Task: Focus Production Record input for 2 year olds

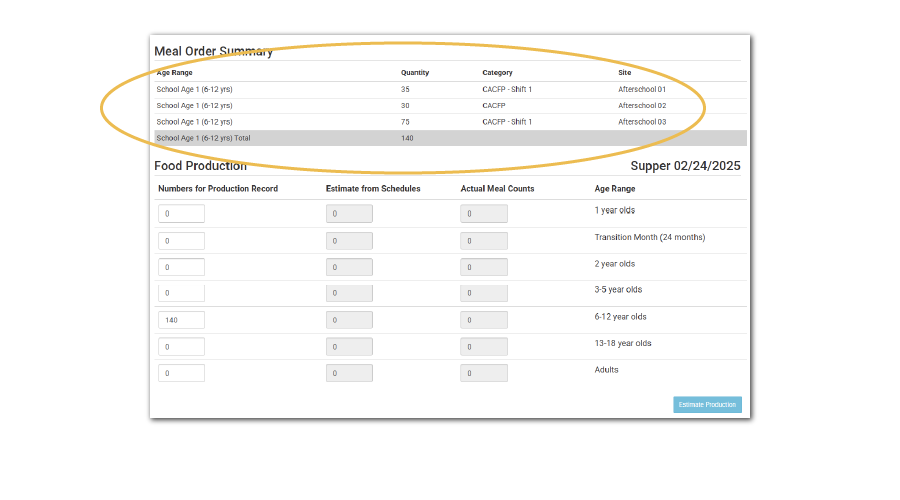Action: (181, 267)
